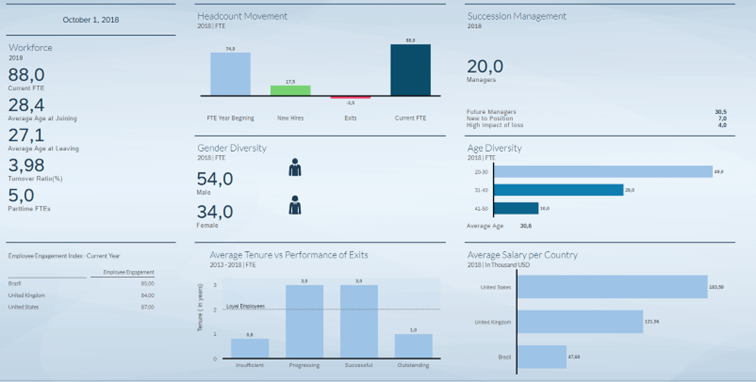Click the Average Salary per Country title
This screenshot has width=756, height=382.
point(522,255)
